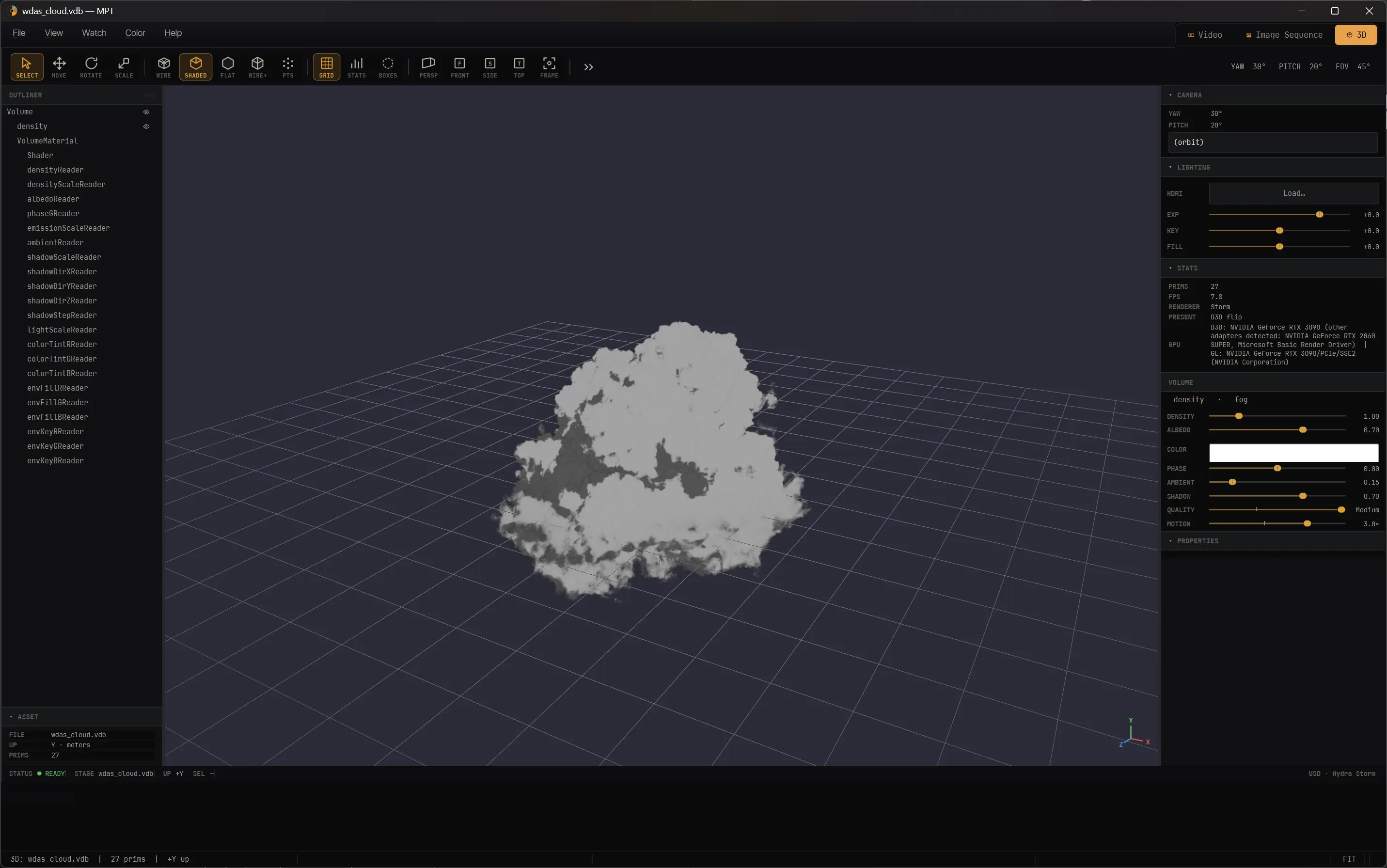This screenshot has width=1387, height=868.
Task: Open the Color menu
Action: pyautogui.click(x=136, y=33)
